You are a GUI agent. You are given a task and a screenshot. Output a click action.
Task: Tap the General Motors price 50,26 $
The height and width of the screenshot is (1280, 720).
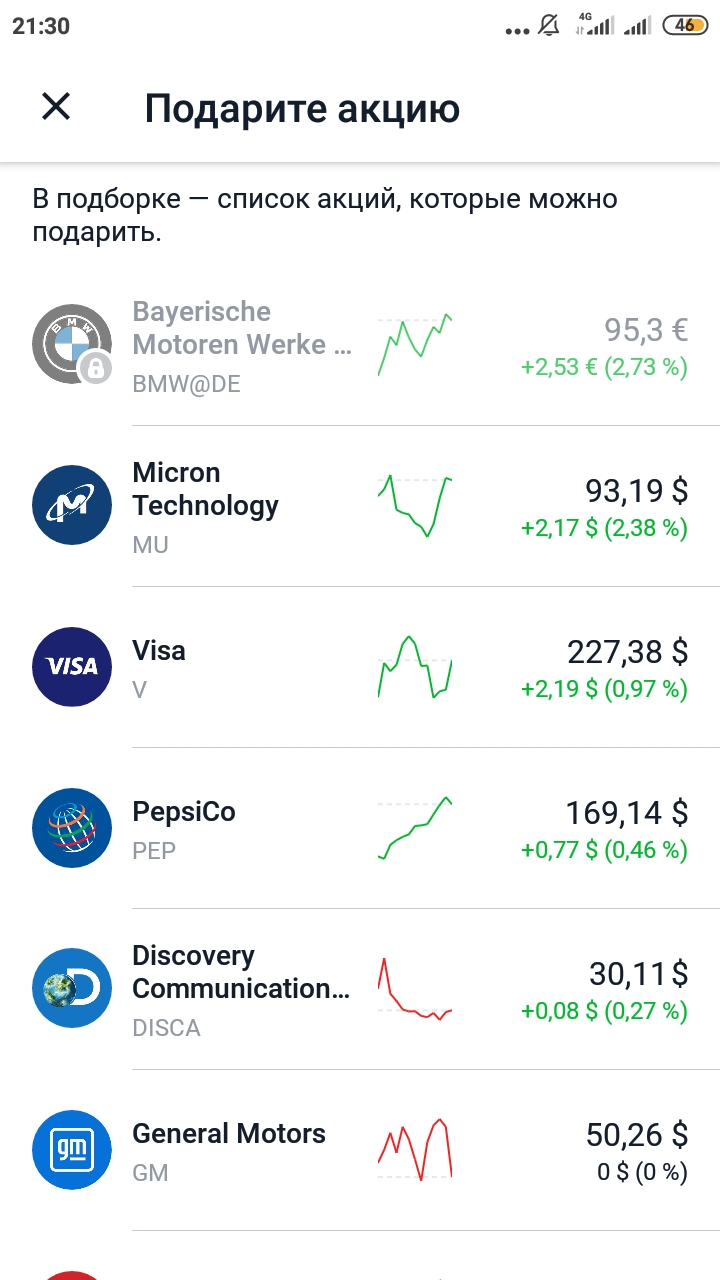coord(636,1134)
